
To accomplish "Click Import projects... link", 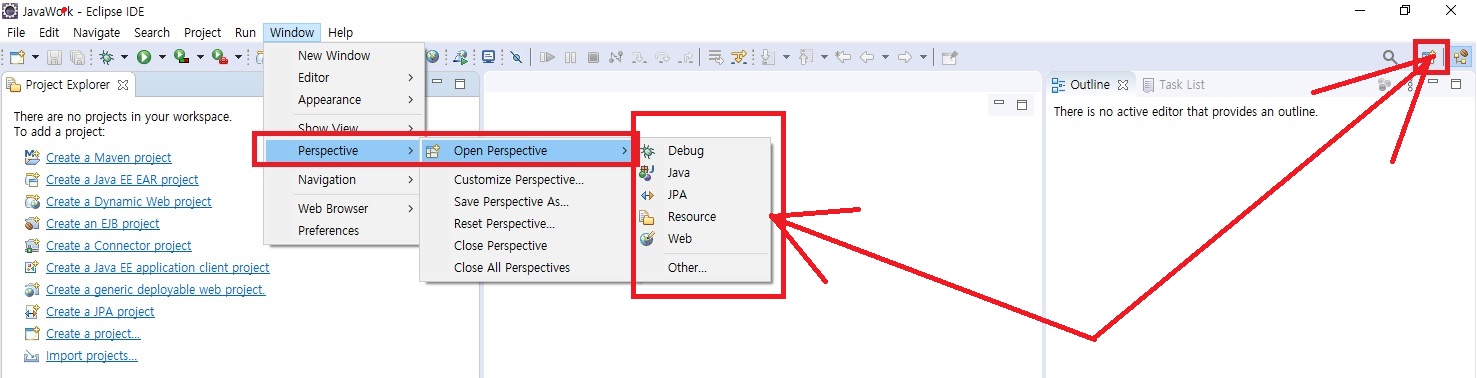I will coord(92,356).
